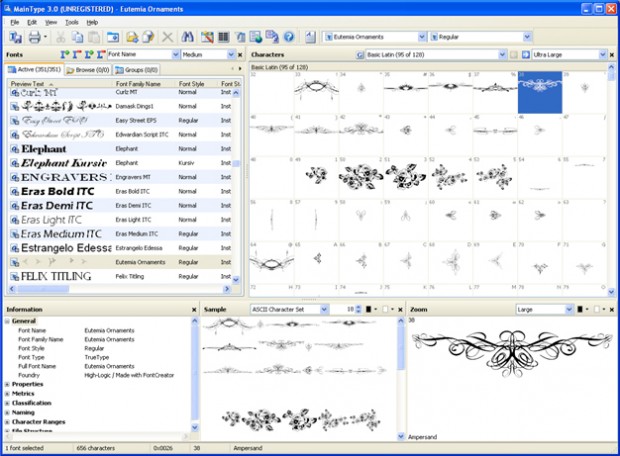The image size is (620, 456).
Task: Click the blue arrow icon left of Ultra Large
Action: click(525, 55)
